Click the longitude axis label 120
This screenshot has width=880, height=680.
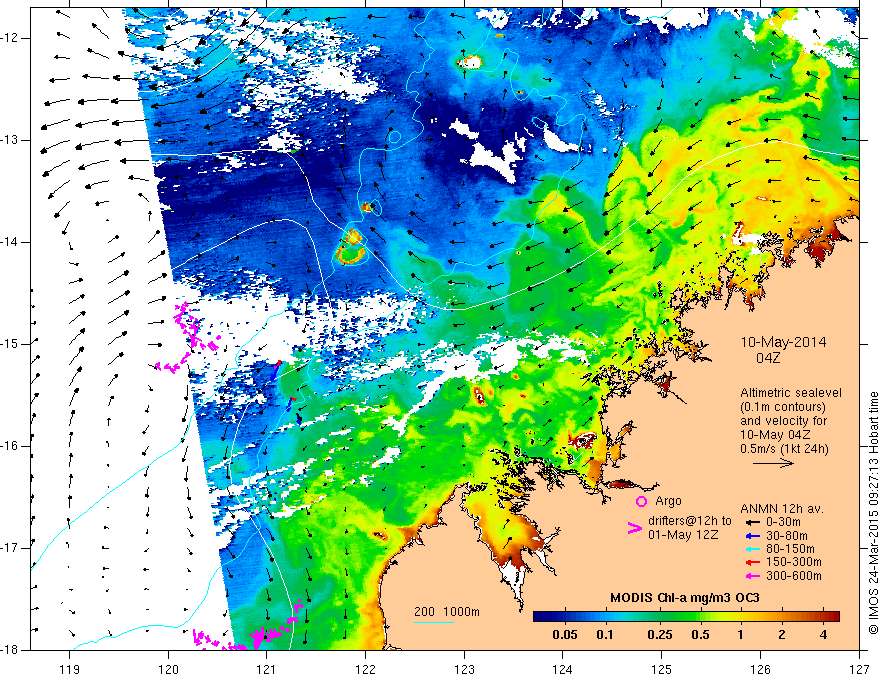click(x=168, y=669)
